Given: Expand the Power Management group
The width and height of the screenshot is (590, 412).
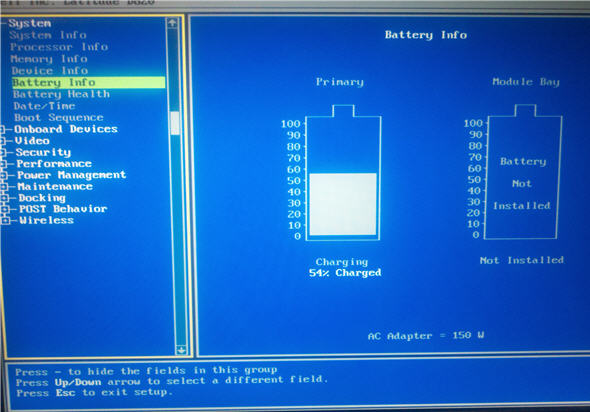Looking at the screenshot, I should coord(4,175).
